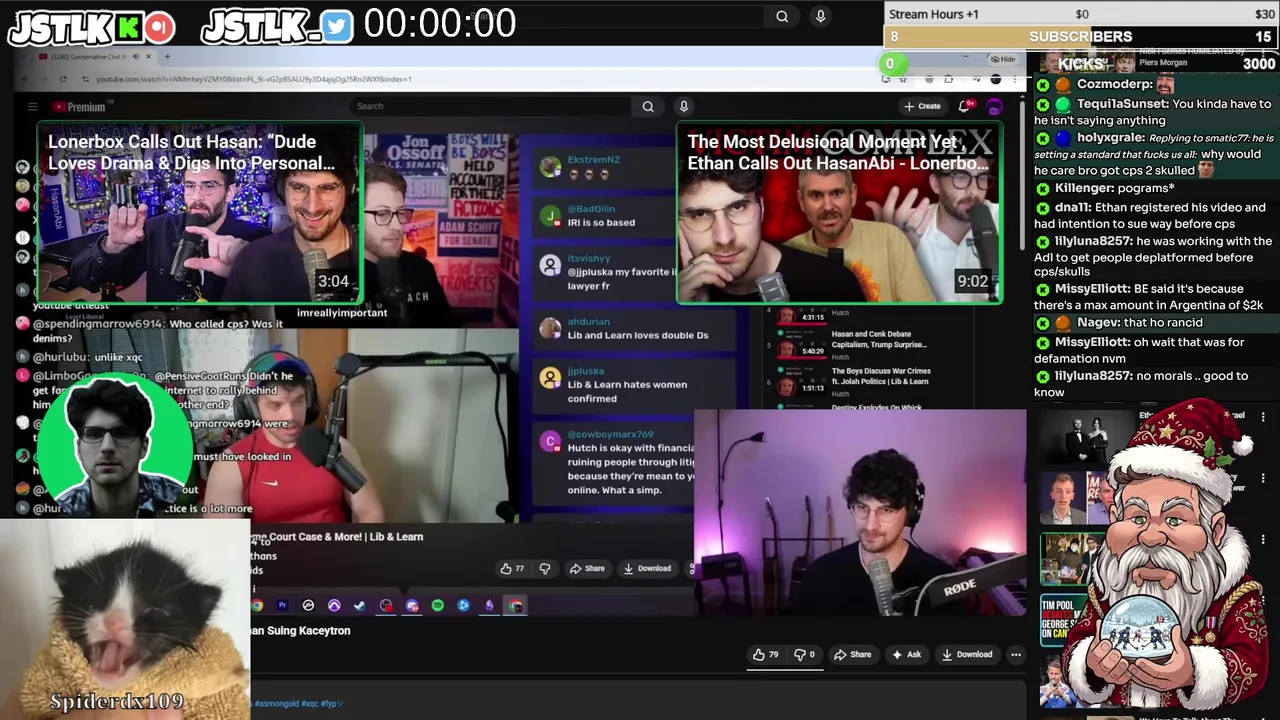Click chat username holyxgrale
The image size is (1280, 720).
pos(1110,138)
